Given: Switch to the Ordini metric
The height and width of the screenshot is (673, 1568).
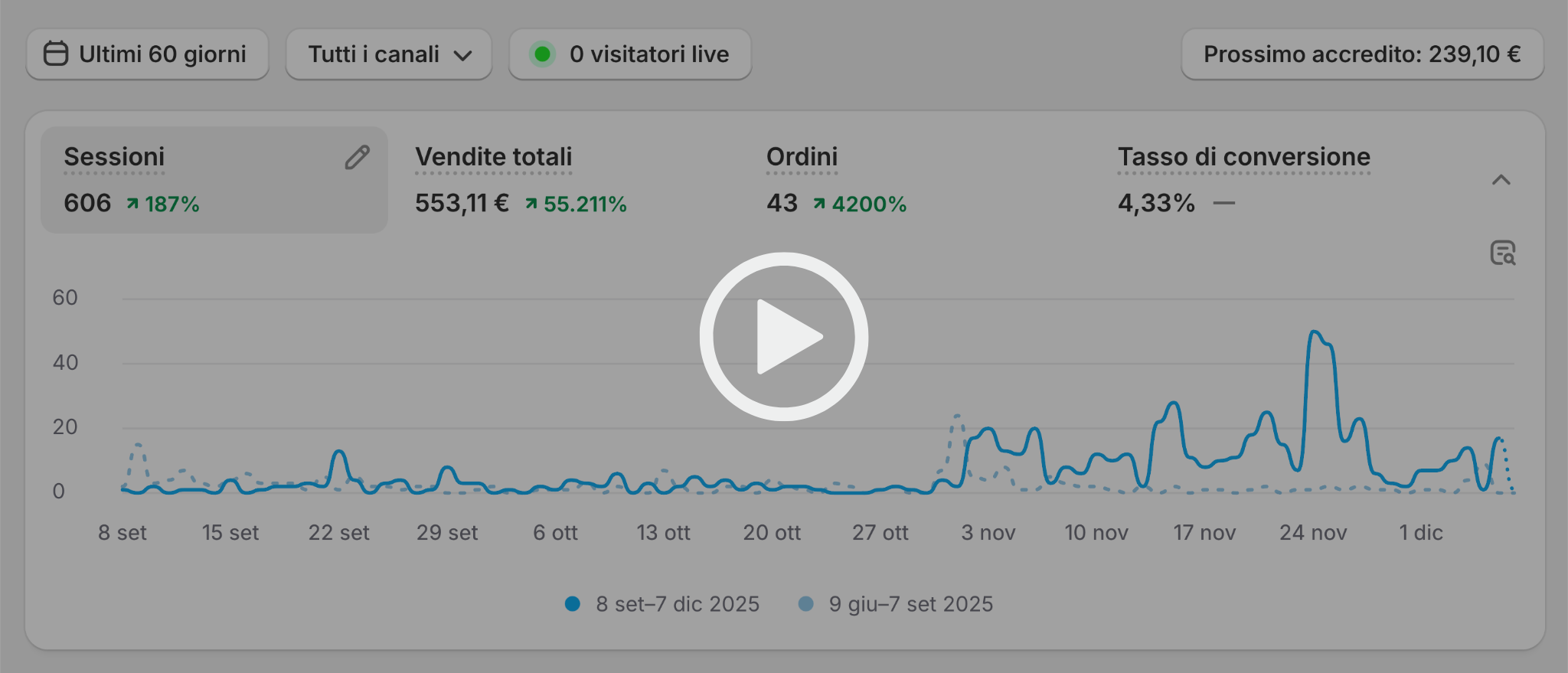Looking at the screenshot, I should (x=802, y=158).
